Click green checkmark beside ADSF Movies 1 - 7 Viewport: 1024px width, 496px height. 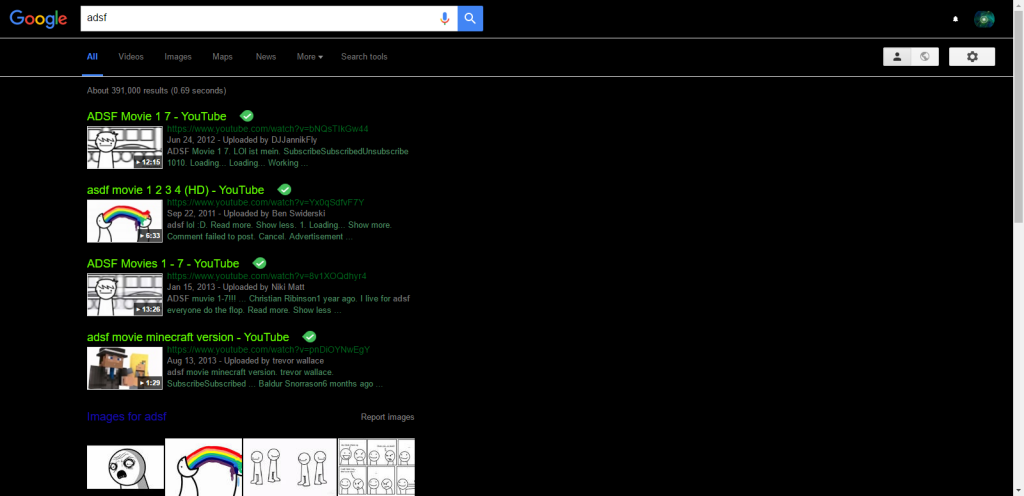[259, 263]
